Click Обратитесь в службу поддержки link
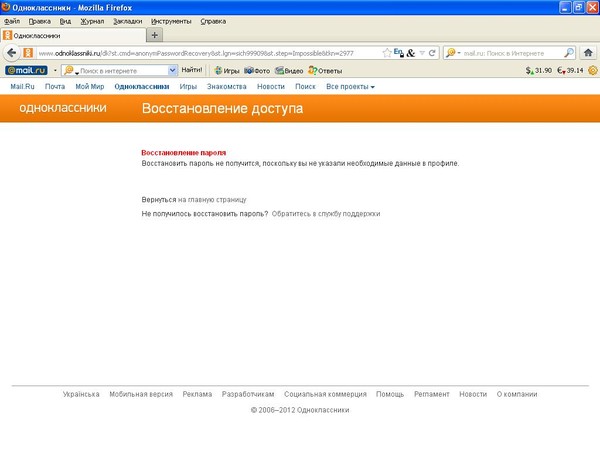Viewport: 600px width, 450px height. [326, 214]
